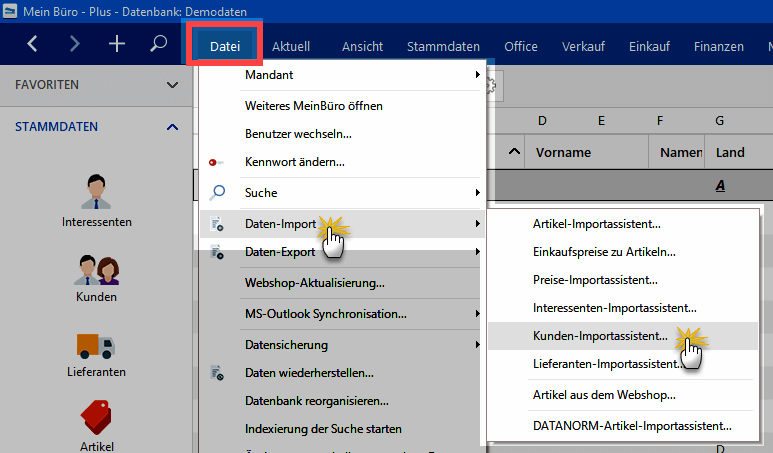Expand the Daten-Export submenu arrow
Image resolution: width=773 pixels, height=453 pixels.
(x=477, y=251)
